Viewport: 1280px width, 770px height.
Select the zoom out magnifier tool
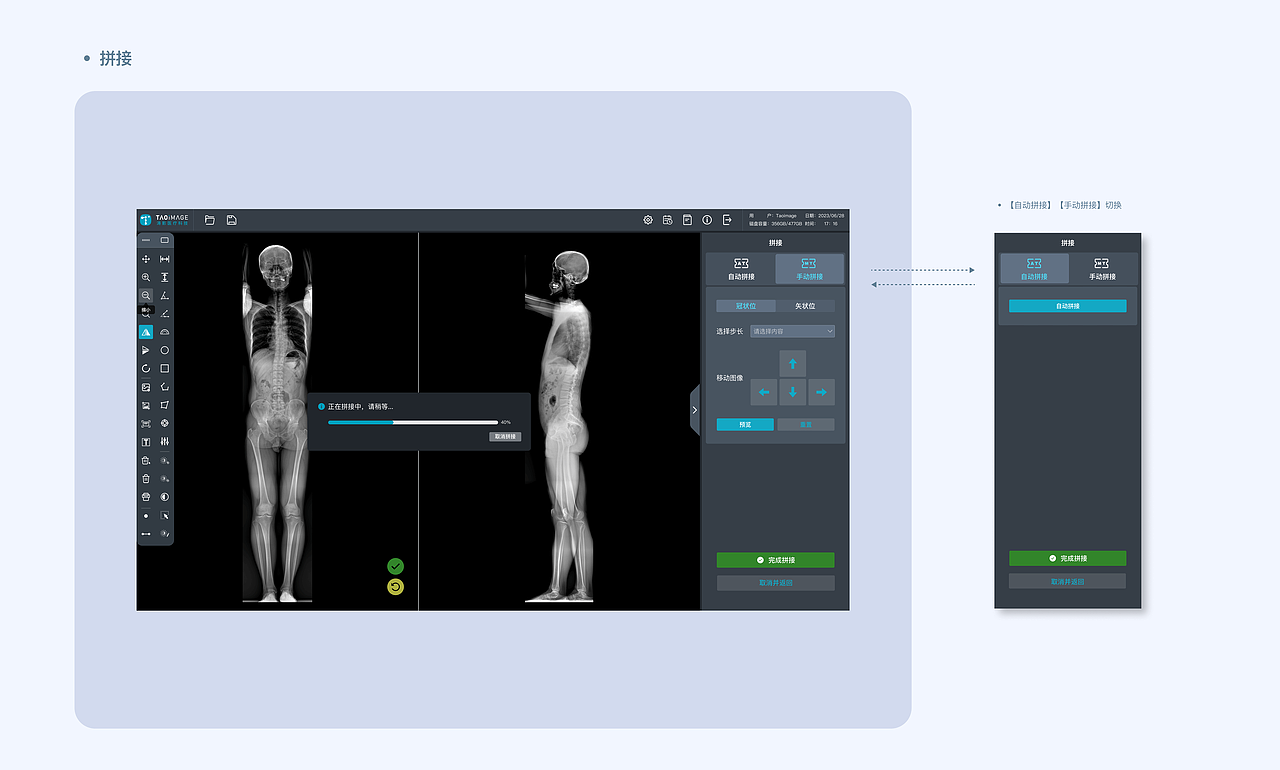[x=146, y=295]
